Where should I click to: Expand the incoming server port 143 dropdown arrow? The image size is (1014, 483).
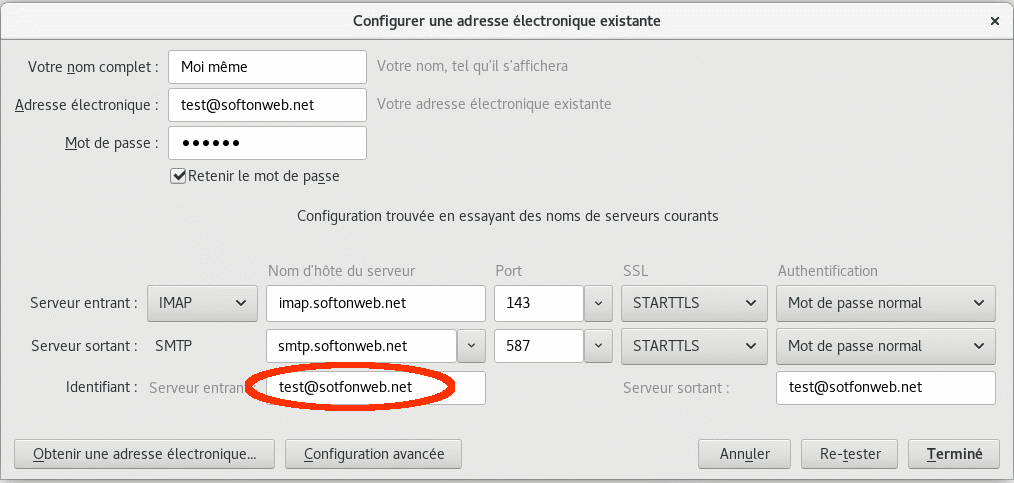point(598,302)
